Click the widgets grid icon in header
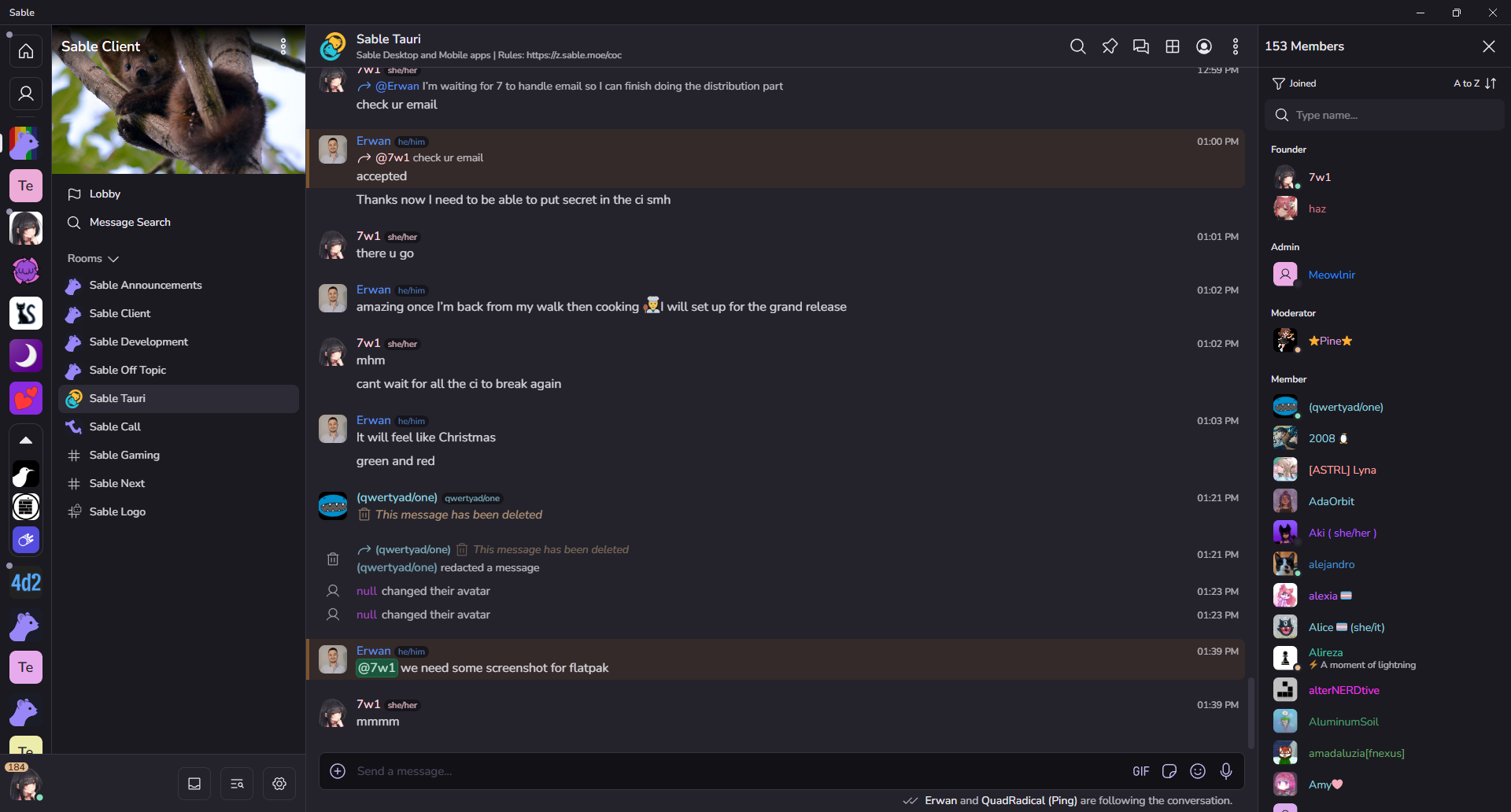 pos(1173,46)
